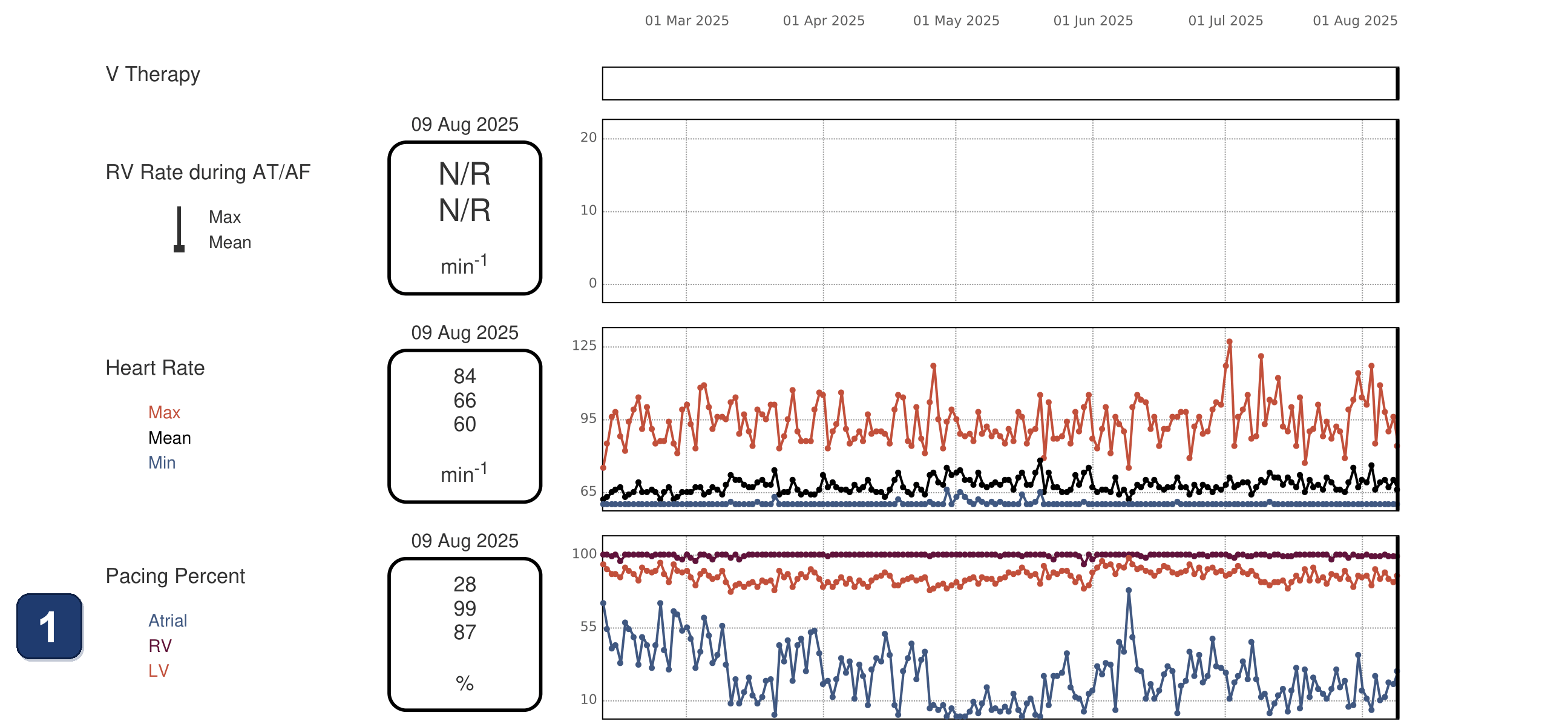Click the highest red heart rate peak in July
This screenshot has height=727, width=1568.
click(1230, 341)
